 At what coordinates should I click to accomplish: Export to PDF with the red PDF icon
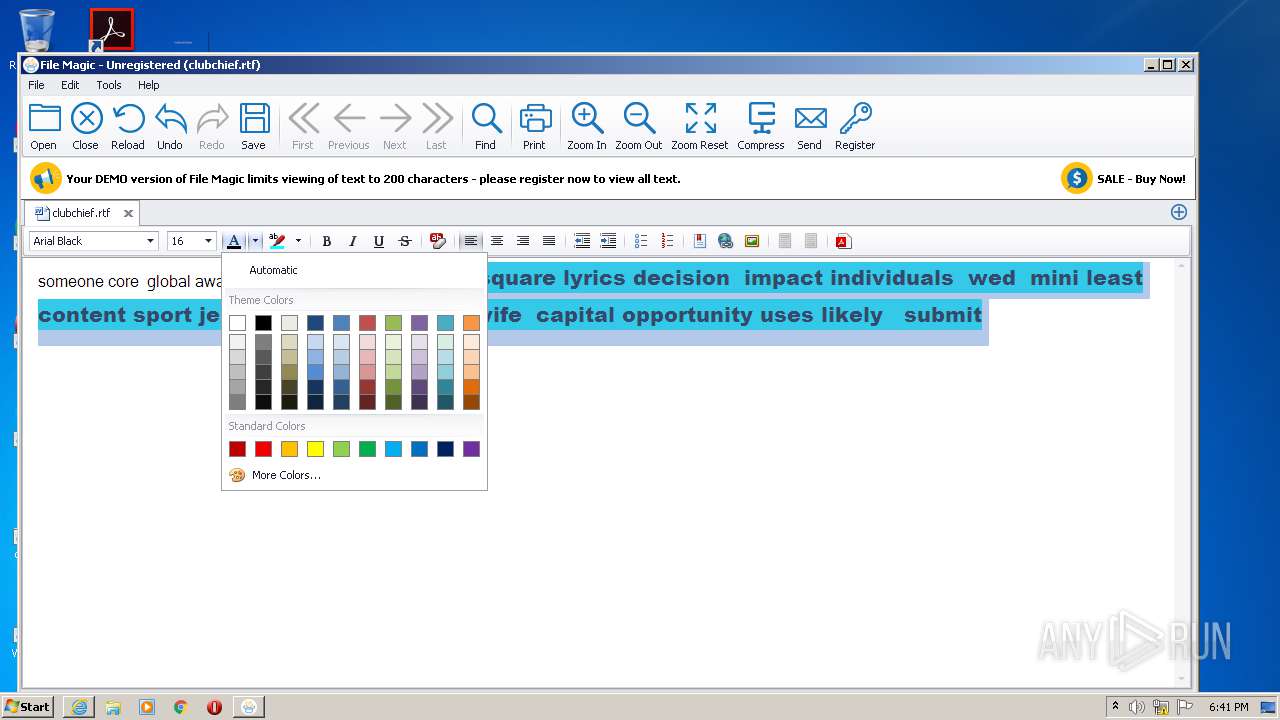point(843,241)
